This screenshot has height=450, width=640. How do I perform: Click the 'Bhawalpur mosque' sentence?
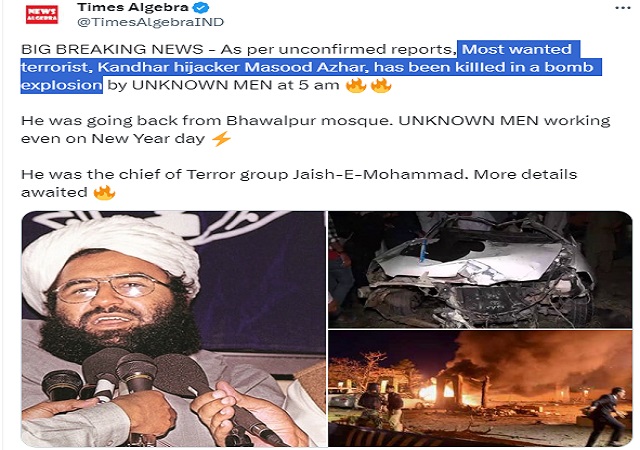click(206, 121)
